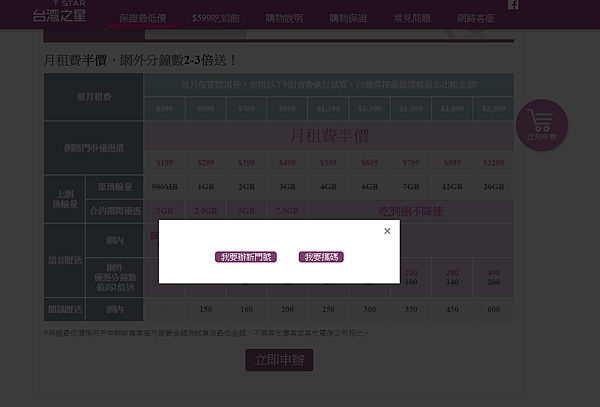Screen dimensions: 600x407
Task: Choose the 我要攜碼 button in popup
Action: [321, 257]
